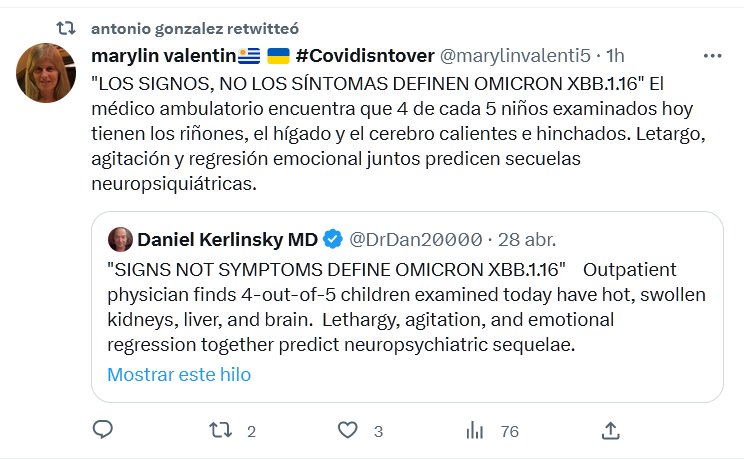Open the @DrDan20000 handle
Screen dimensions: 744x460
[413, 239]
